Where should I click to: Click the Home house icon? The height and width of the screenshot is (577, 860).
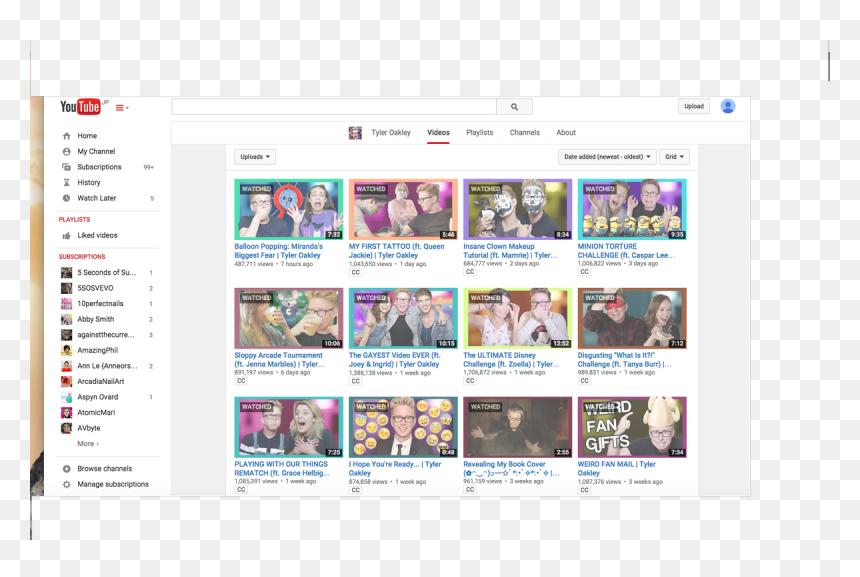click(x=66, y=136)
